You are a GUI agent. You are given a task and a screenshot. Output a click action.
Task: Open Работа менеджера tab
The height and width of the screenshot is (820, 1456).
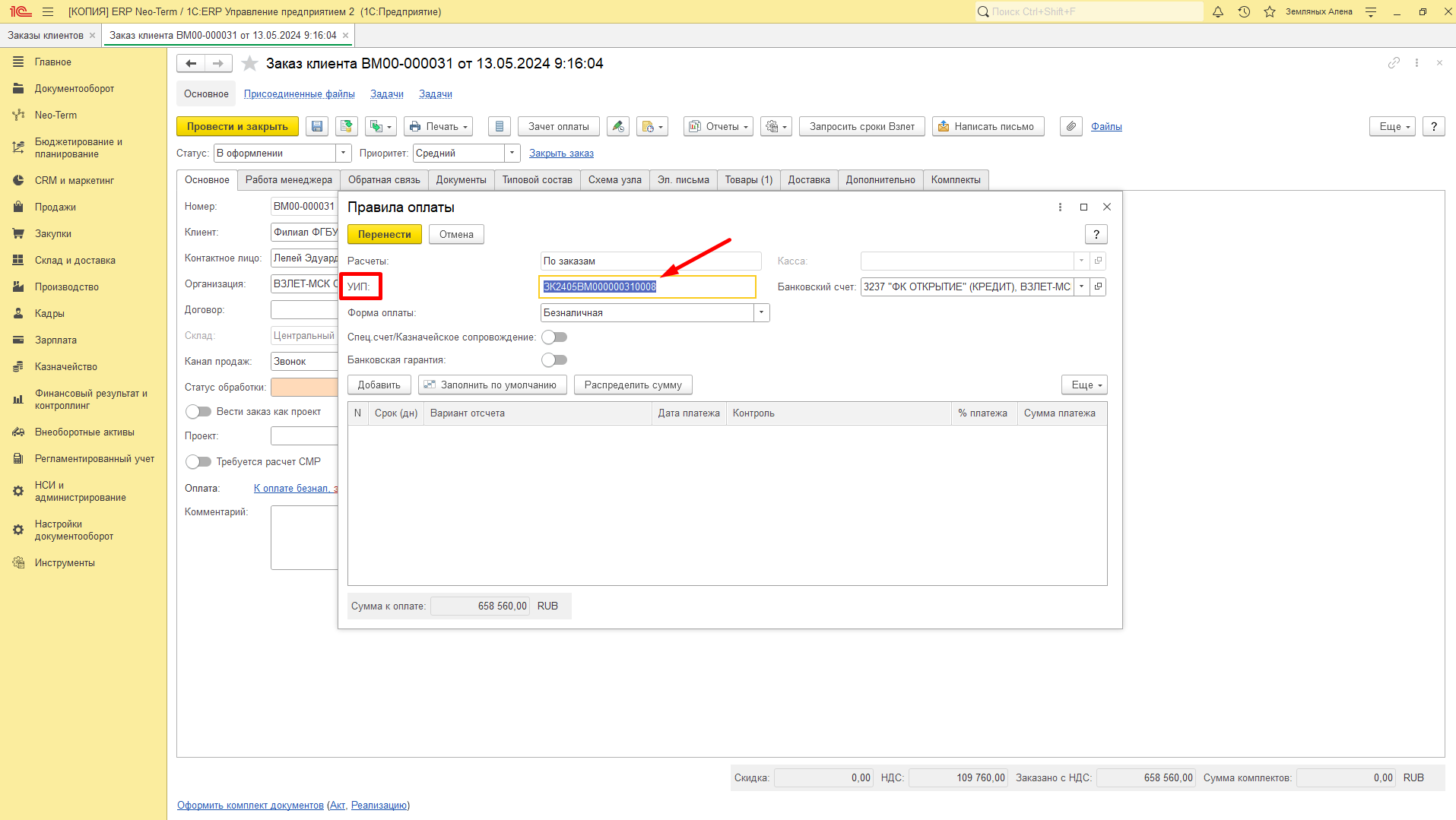(x=289, y=180)
